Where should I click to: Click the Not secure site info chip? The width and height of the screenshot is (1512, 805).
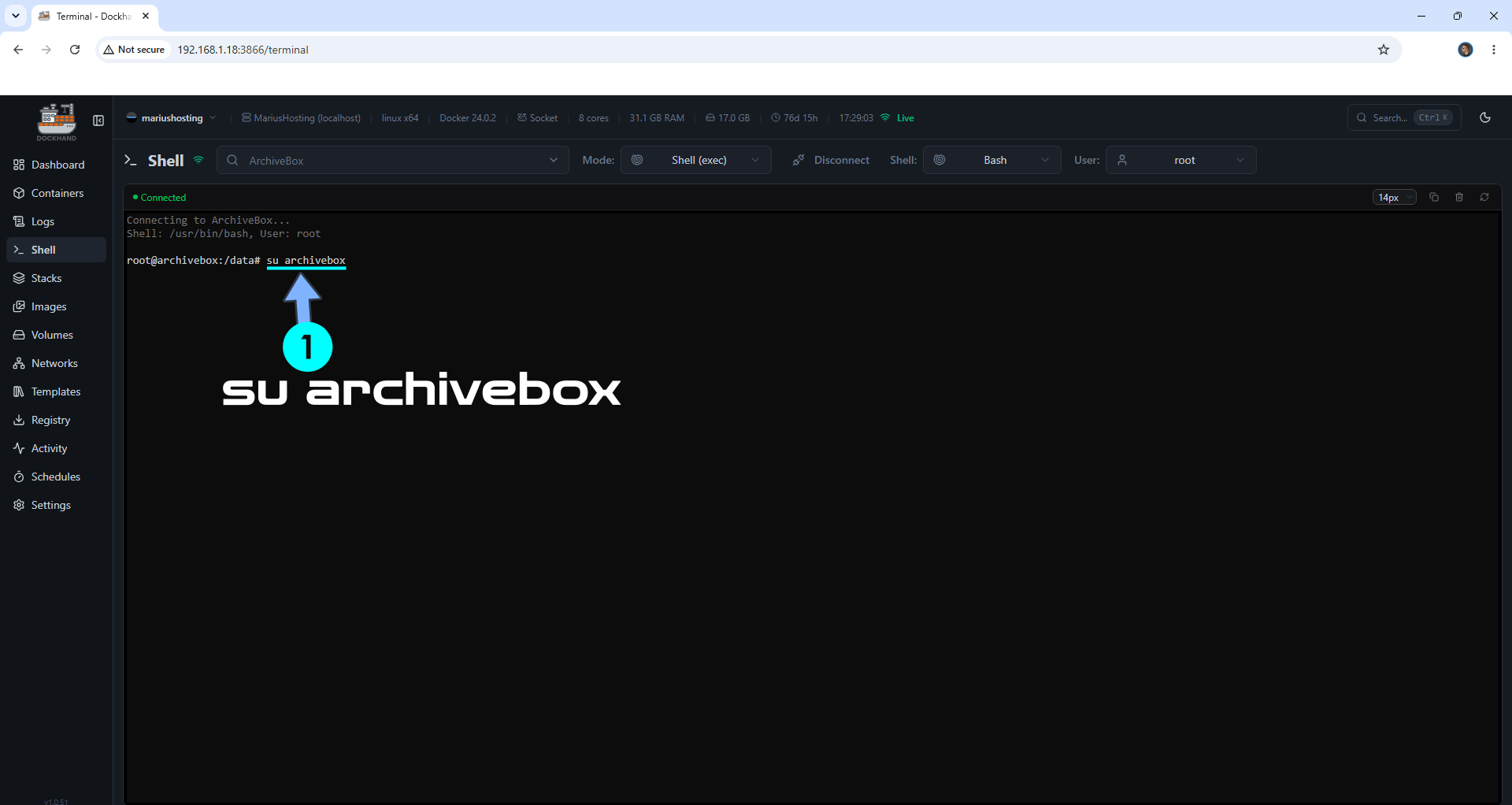coord(134,50)
